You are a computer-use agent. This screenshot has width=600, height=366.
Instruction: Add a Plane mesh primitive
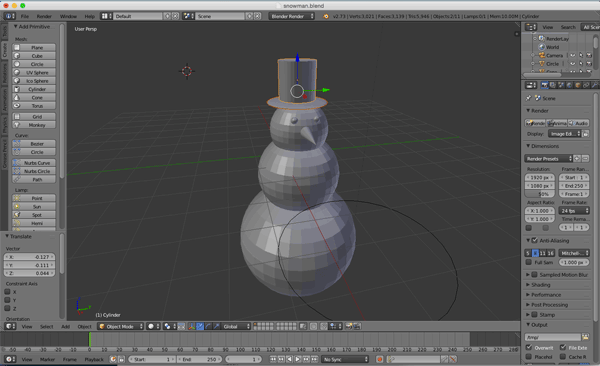pyautogui.click(x=34, y=47)
